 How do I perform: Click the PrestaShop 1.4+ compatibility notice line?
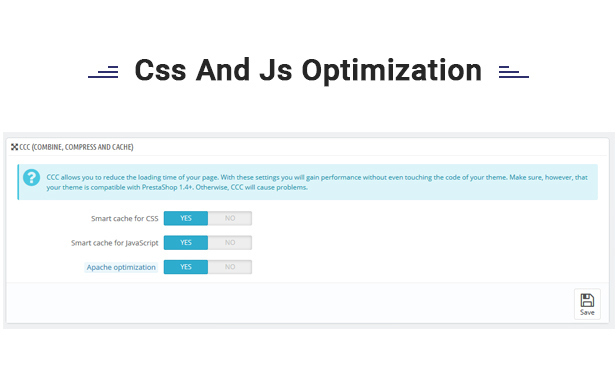pyautogui.click(x=177, y=188)
